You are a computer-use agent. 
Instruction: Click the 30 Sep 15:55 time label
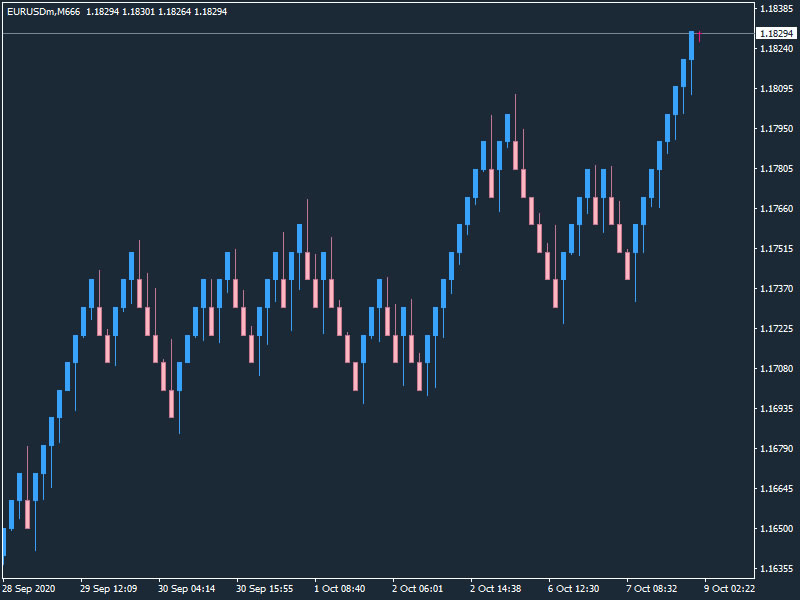[x=264, y=589]
